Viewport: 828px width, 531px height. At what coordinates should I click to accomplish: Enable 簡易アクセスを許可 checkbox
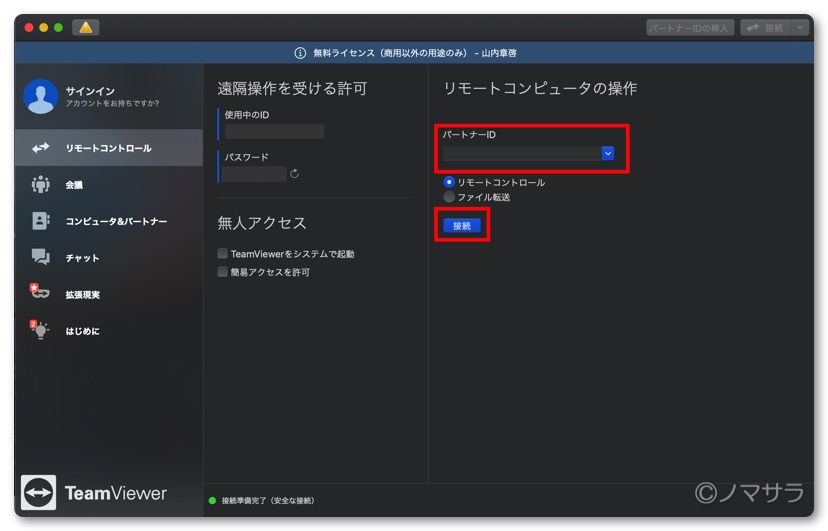tap(223, 272)
